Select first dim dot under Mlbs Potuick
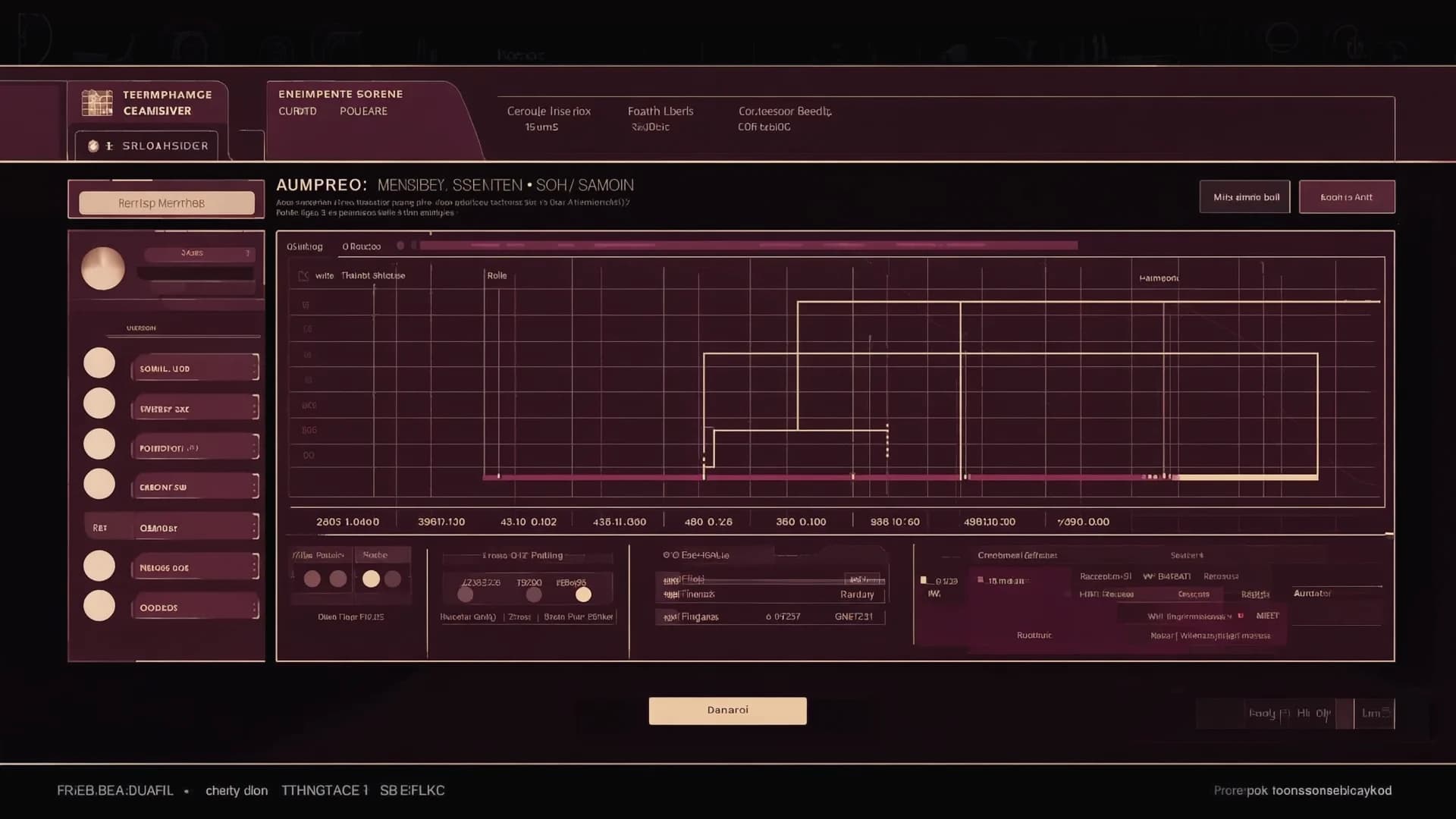This screenshot has width=1456, height=819. coord(312,579)
